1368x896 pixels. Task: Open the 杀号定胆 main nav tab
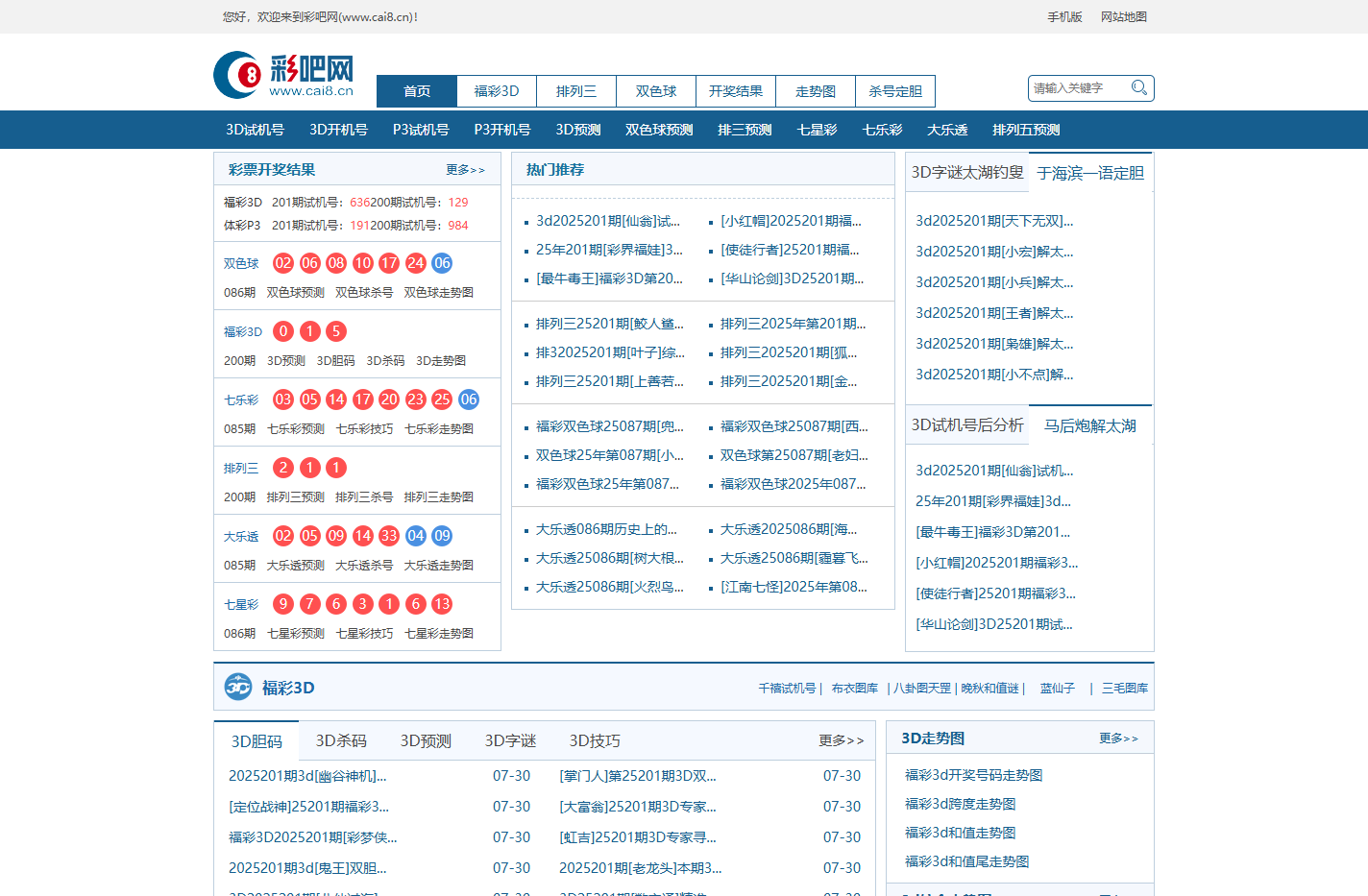895,91
